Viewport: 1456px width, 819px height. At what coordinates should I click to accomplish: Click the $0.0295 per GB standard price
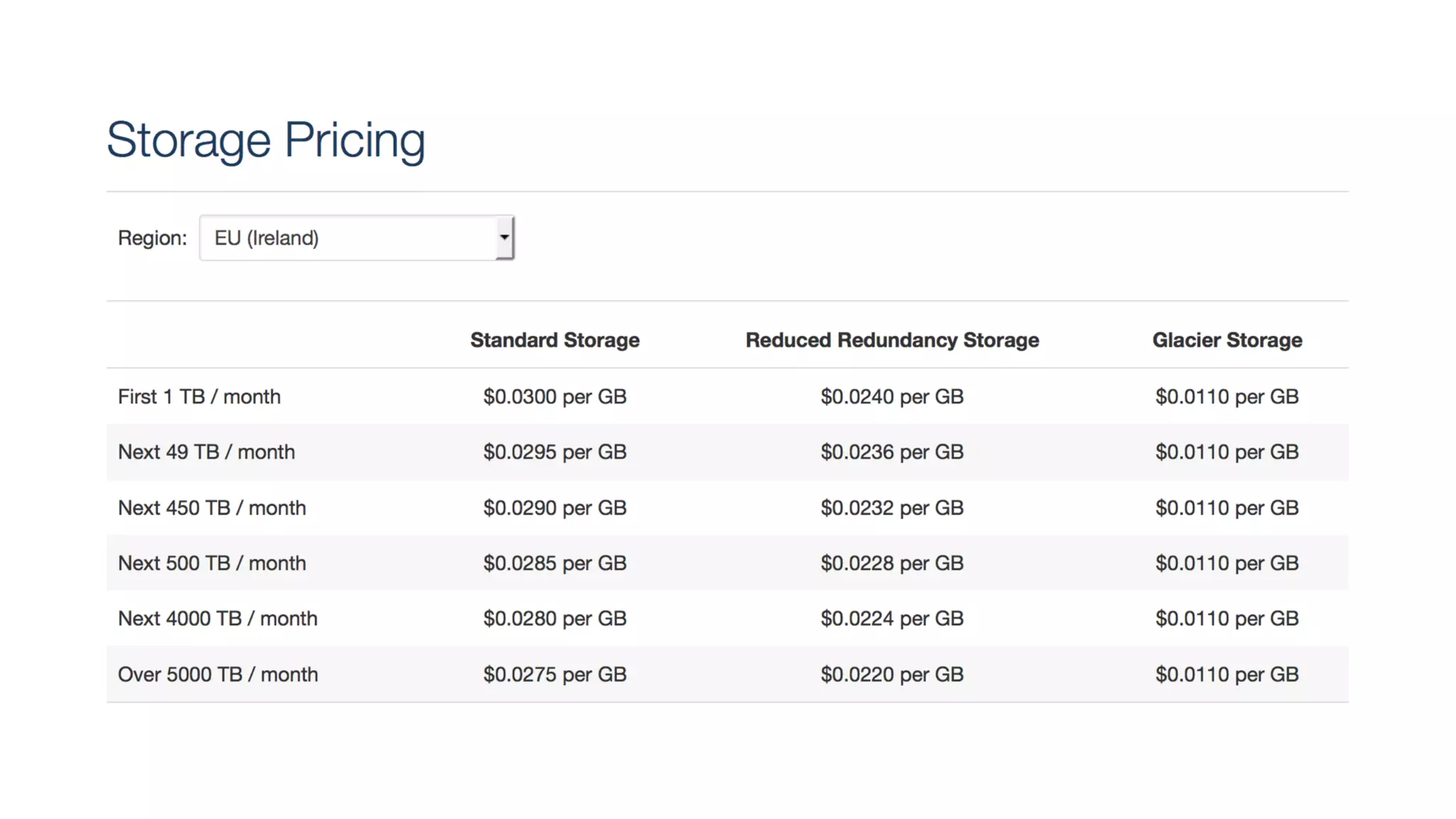pos(555,452)
